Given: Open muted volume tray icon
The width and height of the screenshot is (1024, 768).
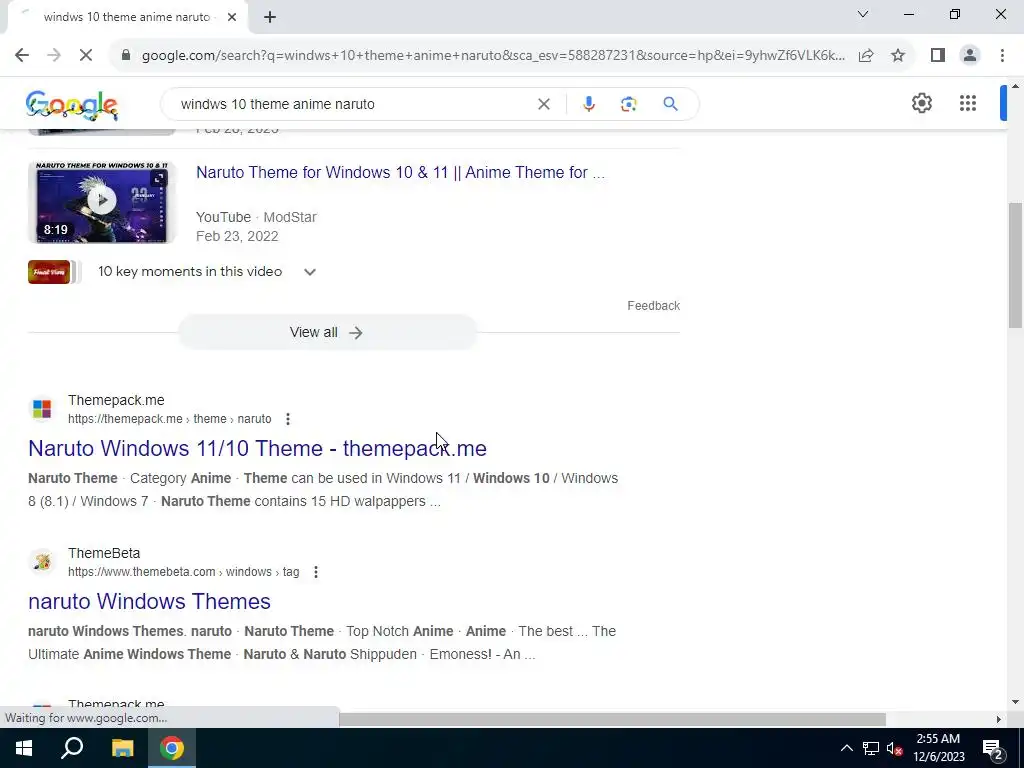Looking at the screenshot, I should tap(895, 748).
